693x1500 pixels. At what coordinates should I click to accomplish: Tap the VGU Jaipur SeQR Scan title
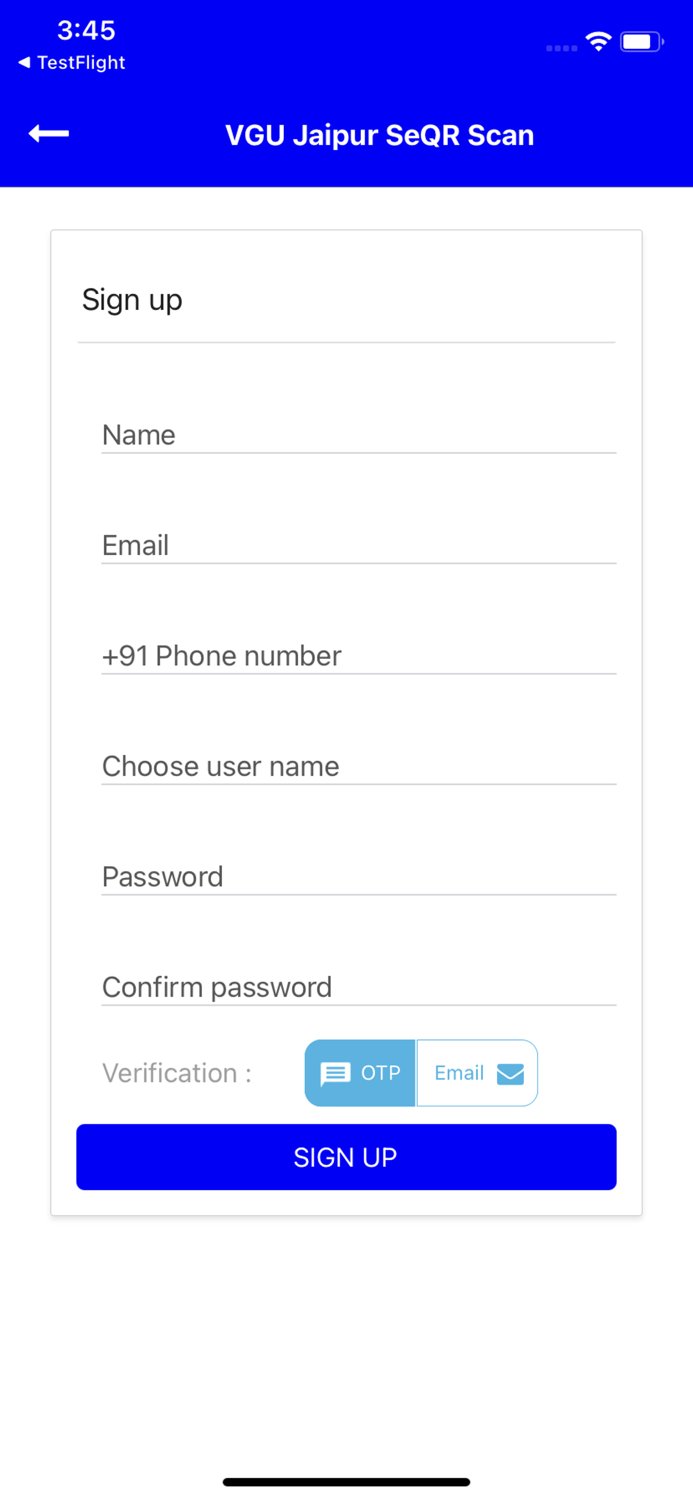(380, 135)
